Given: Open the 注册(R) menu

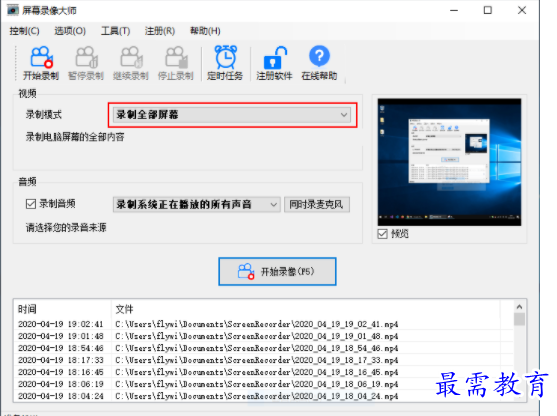Looking at the screenshot, I should pos(160,31).
